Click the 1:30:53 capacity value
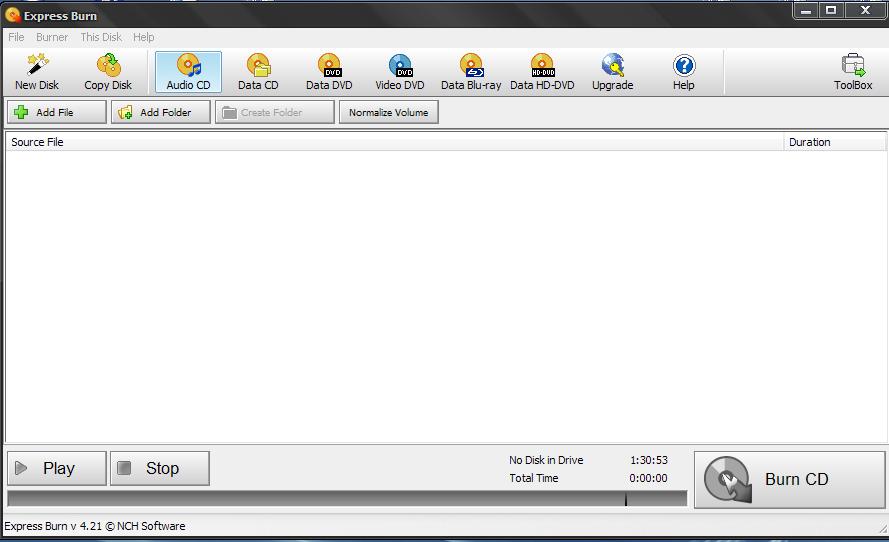 (649, 460)
